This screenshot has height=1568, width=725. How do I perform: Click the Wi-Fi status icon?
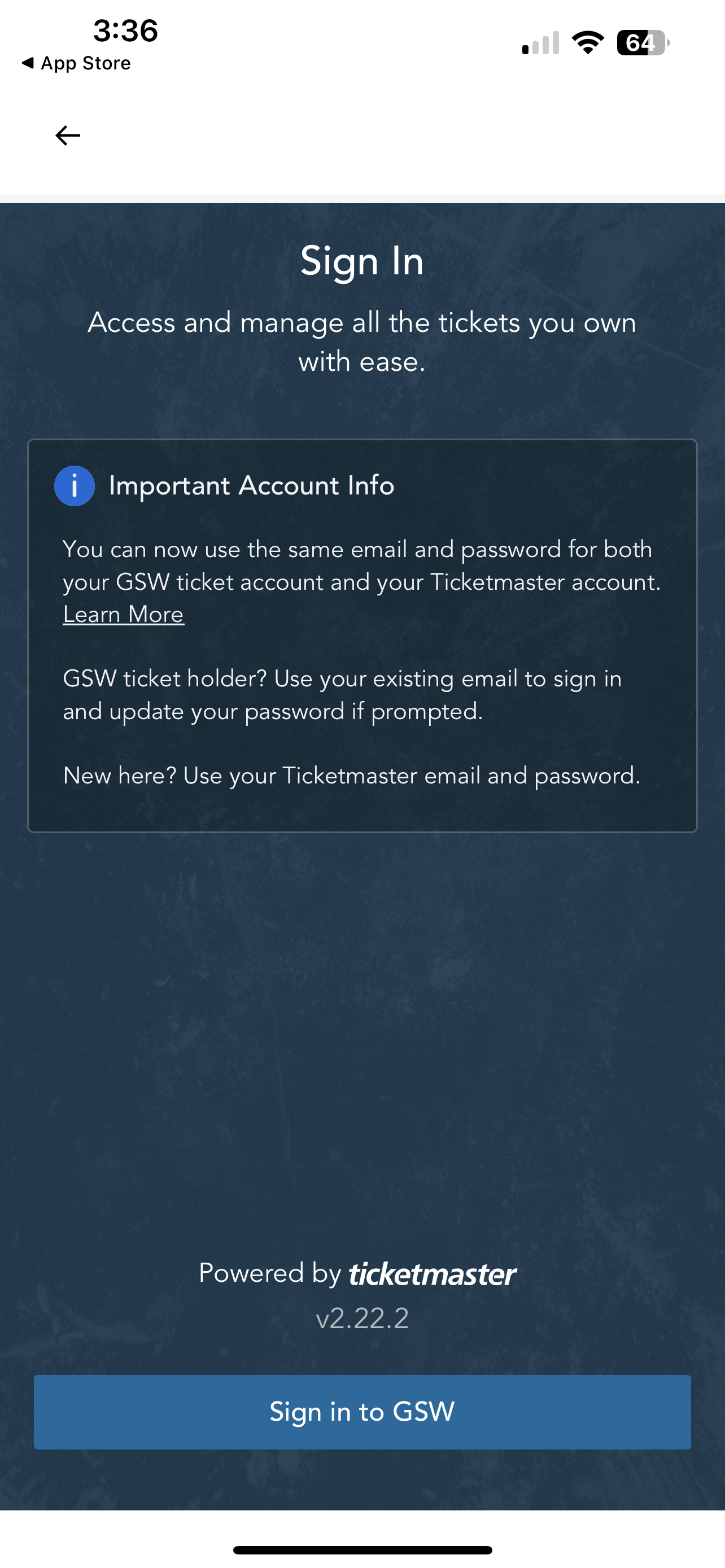(587, 42)
